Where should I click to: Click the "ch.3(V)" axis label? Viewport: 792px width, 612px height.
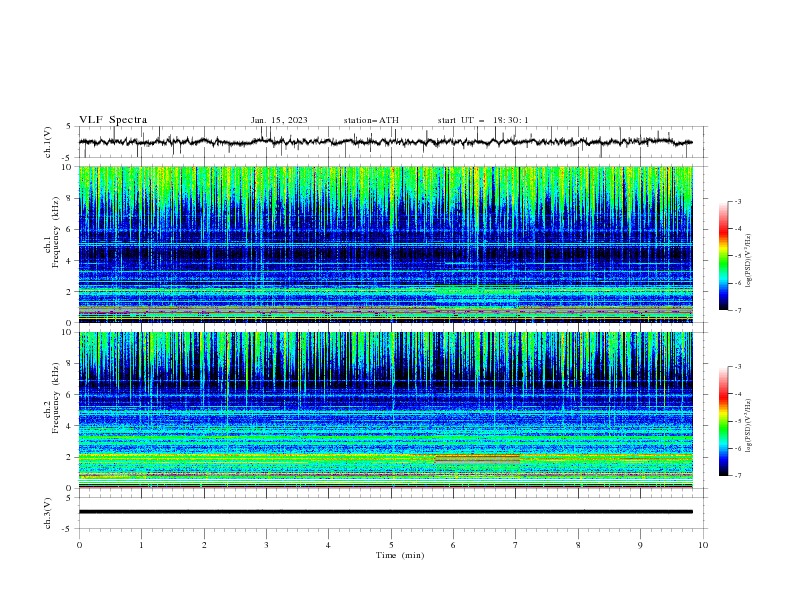tap(48, 513)
